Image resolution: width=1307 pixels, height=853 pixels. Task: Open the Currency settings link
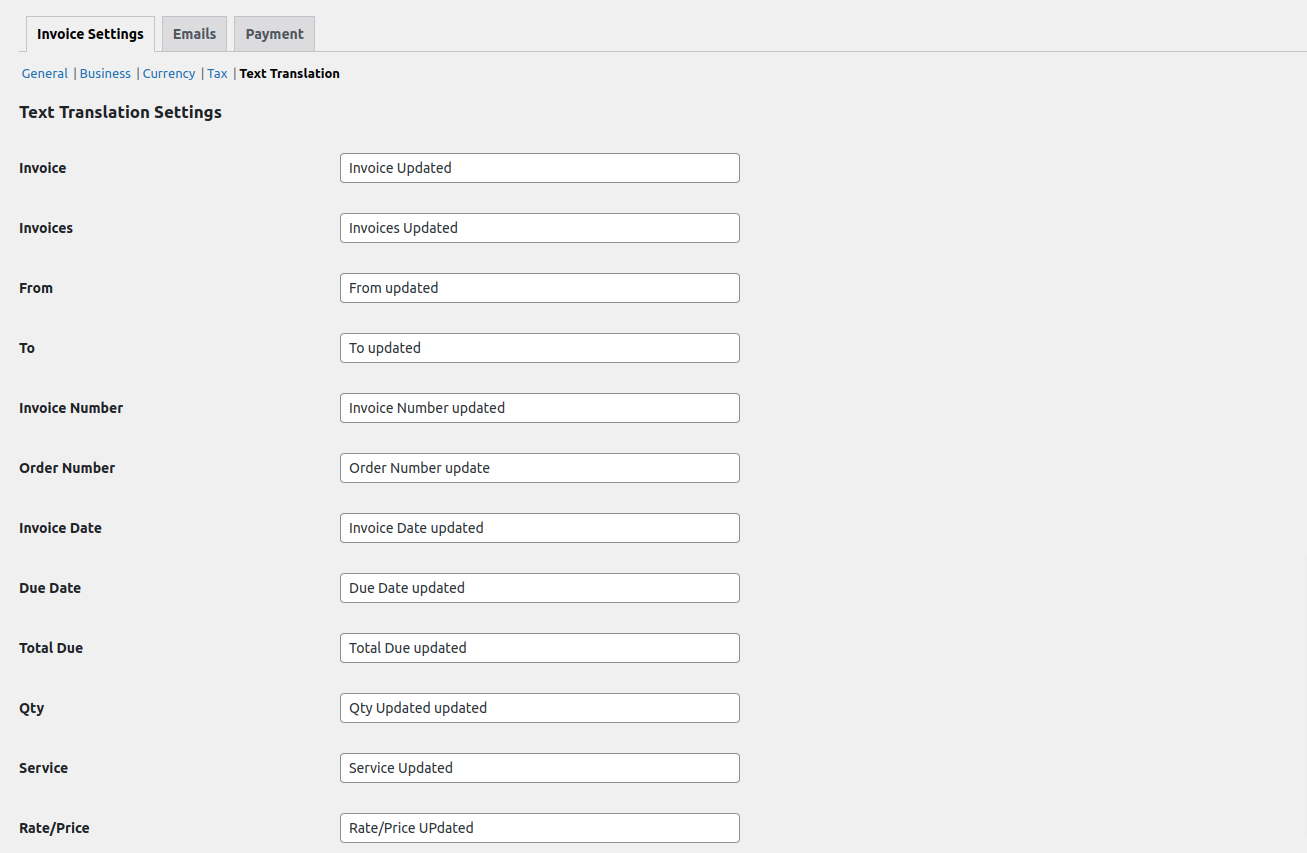[x=168, y=73]
